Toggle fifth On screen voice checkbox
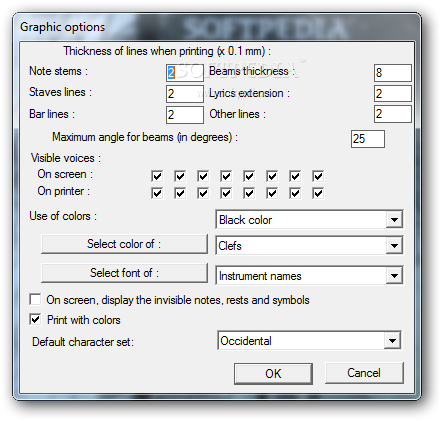Screen dimensions: 442x421 (249, 176)
